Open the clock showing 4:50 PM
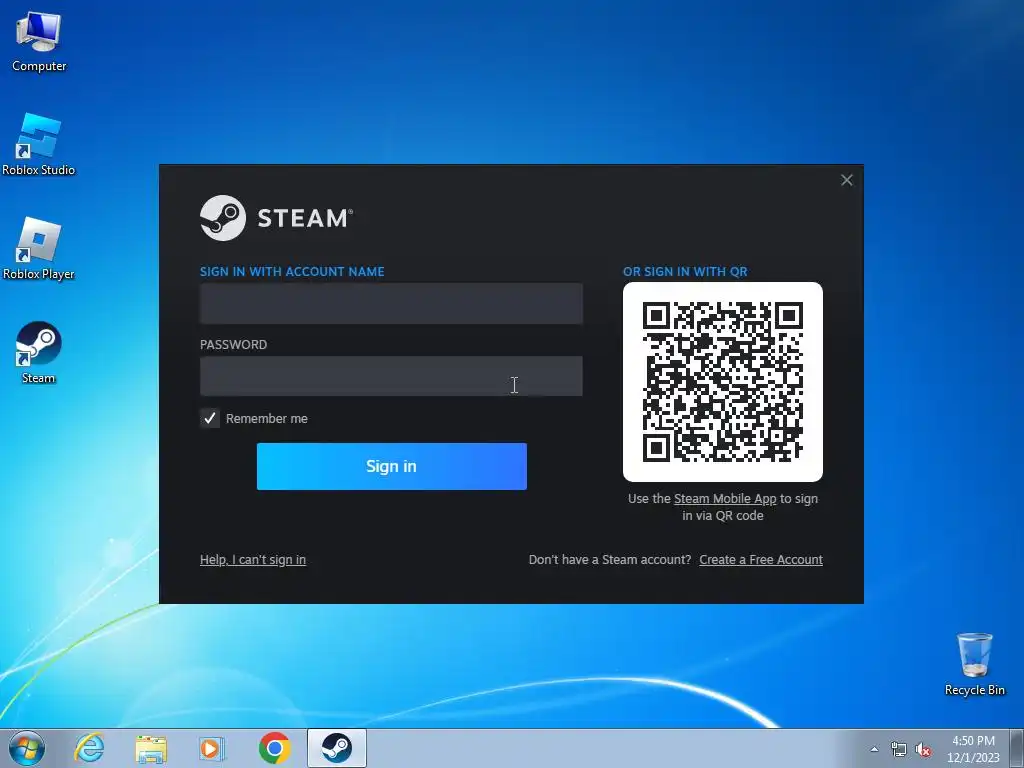1024x768 pixels. coord(973,749)
